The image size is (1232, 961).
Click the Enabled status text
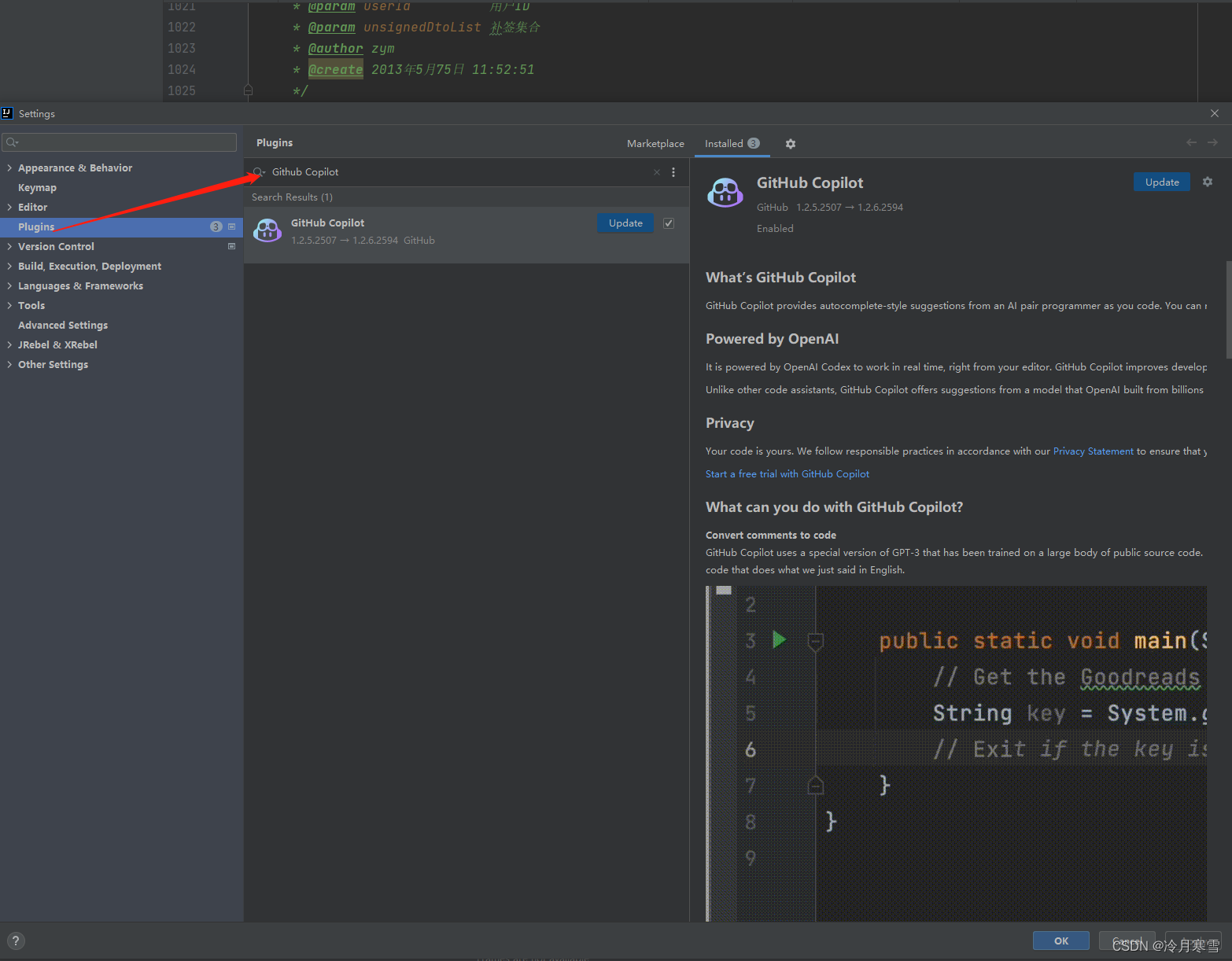click(775, 229)
